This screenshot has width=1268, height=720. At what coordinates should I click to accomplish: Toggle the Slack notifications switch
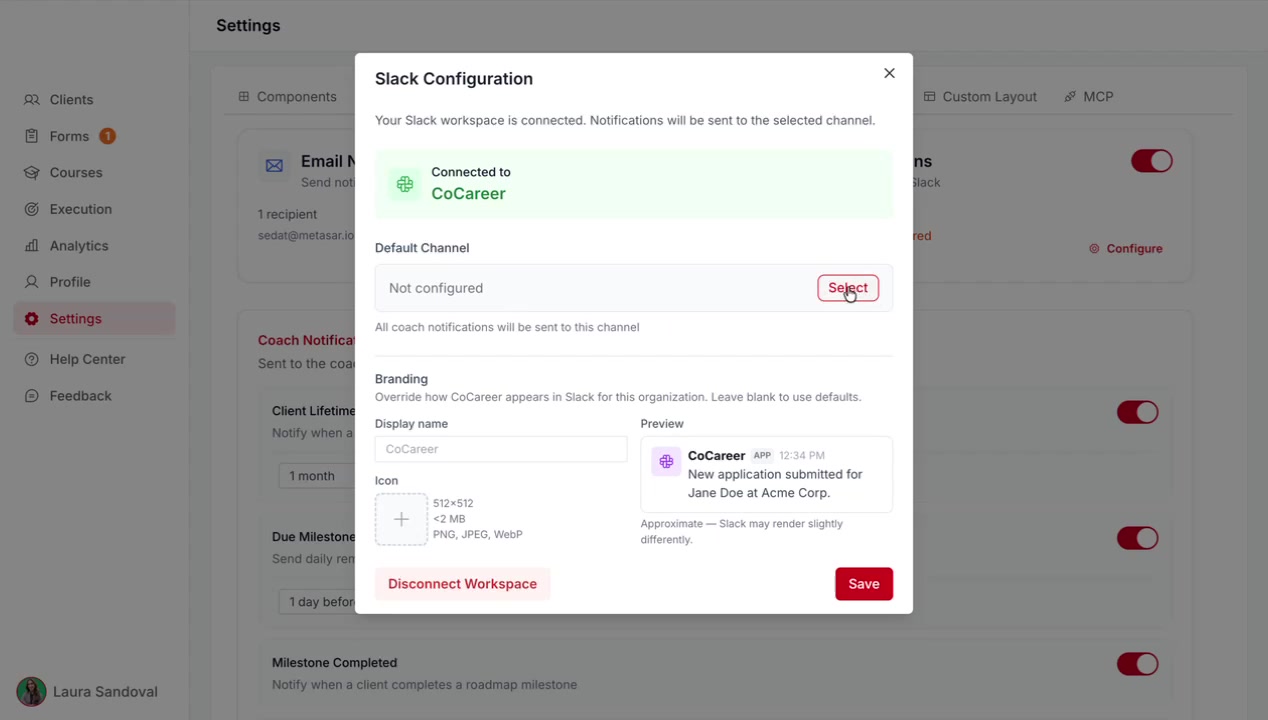coord(1151,161)
